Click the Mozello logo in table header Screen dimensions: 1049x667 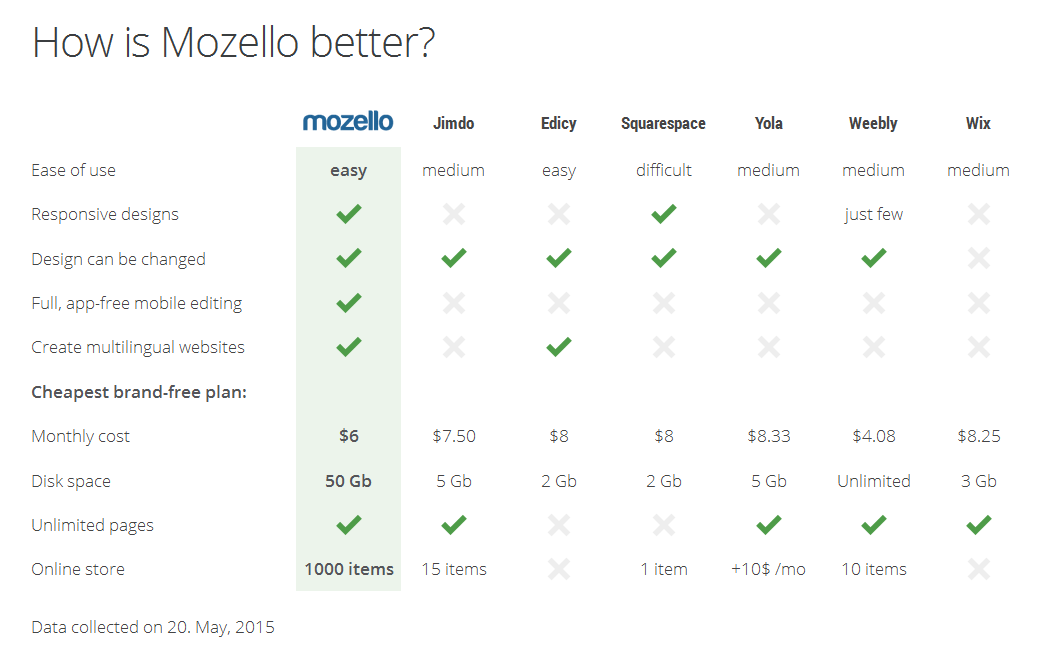(x=348, y=122)
